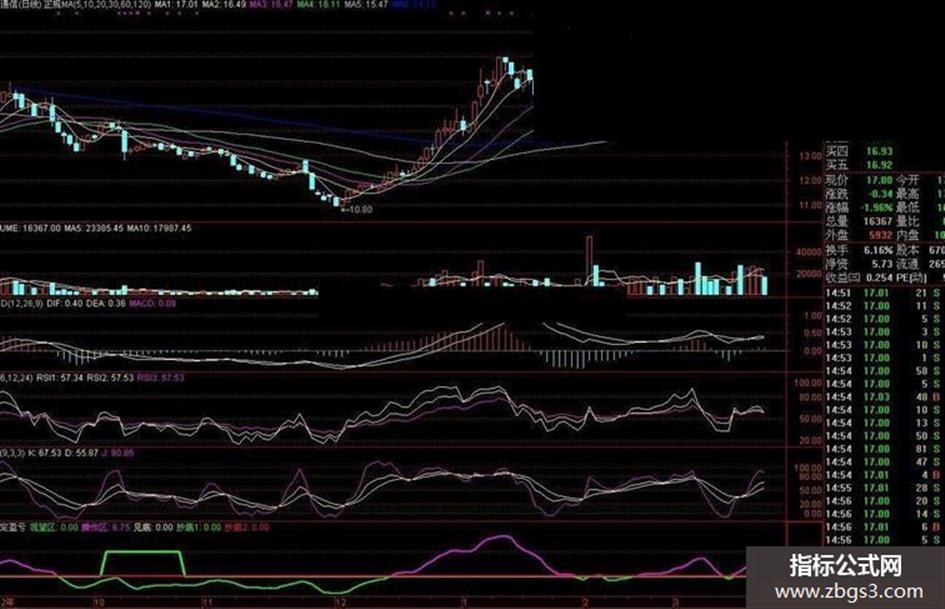Click the D: 55.87 KDJ value
The width and height of the screenshot is (945, 609).
82,453
